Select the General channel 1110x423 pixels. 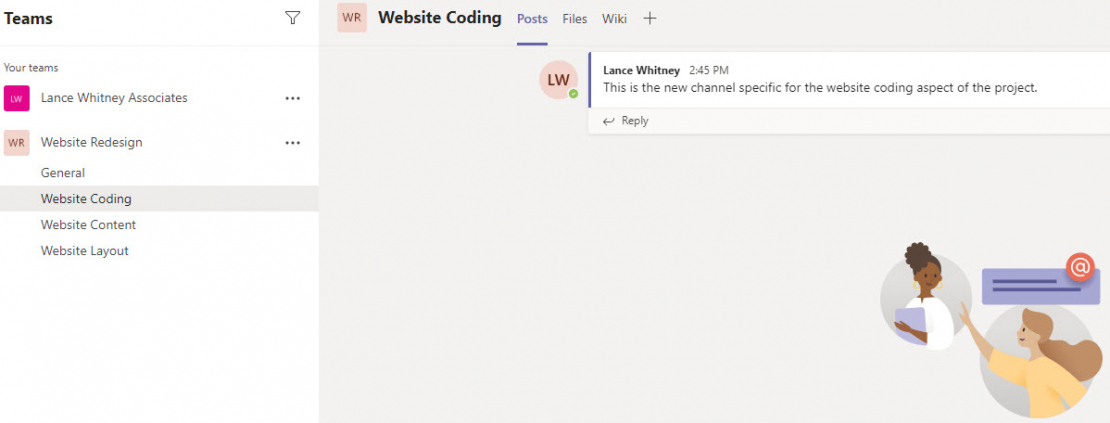point(63,173)
